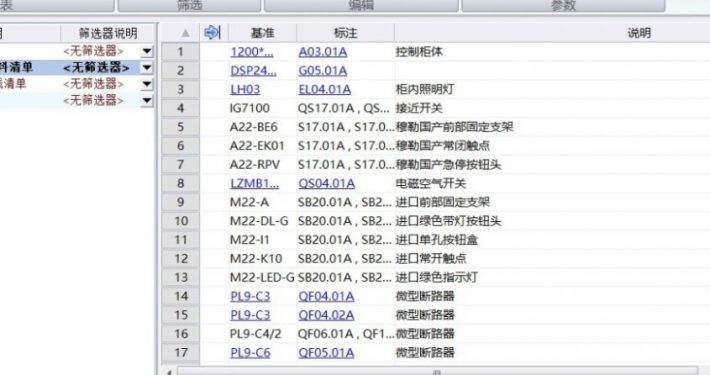
Task: Open the LZMB1... reference link
Action: [x=254, y=183]
